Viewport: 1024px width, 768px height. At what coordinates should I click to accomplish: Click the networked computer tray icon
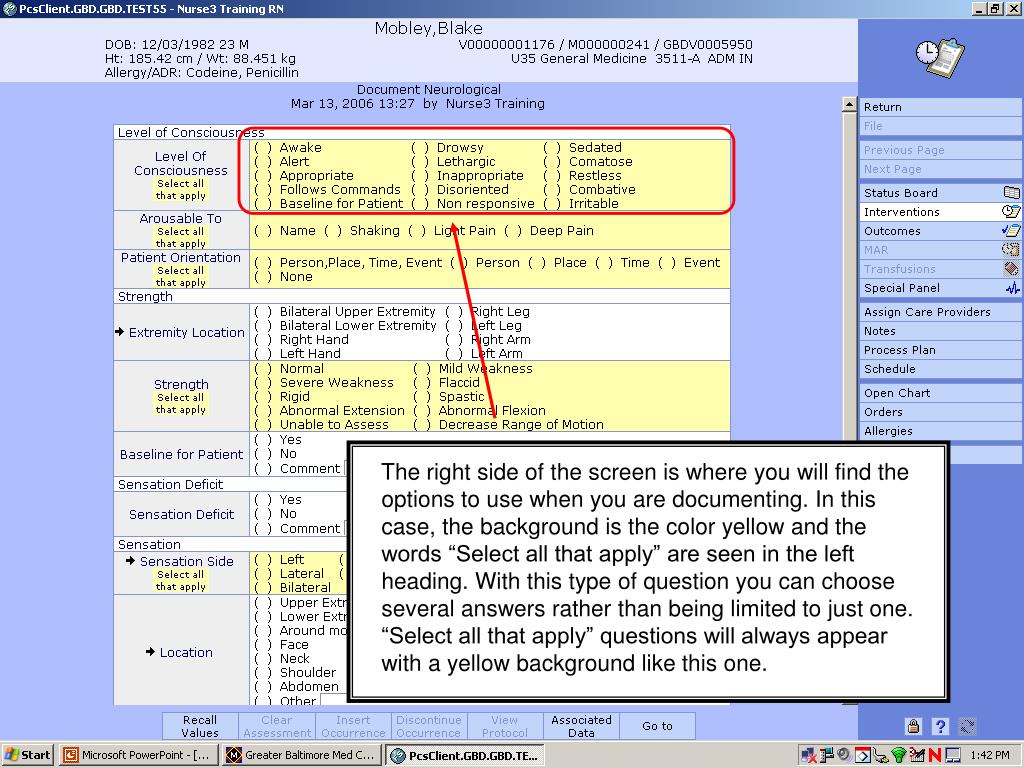[826, 756]
